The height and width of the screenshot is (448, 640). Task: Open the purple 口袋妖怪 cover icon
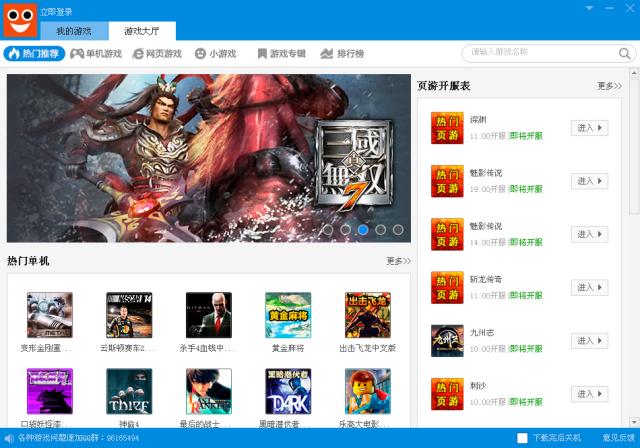click(x=50, y=391)
